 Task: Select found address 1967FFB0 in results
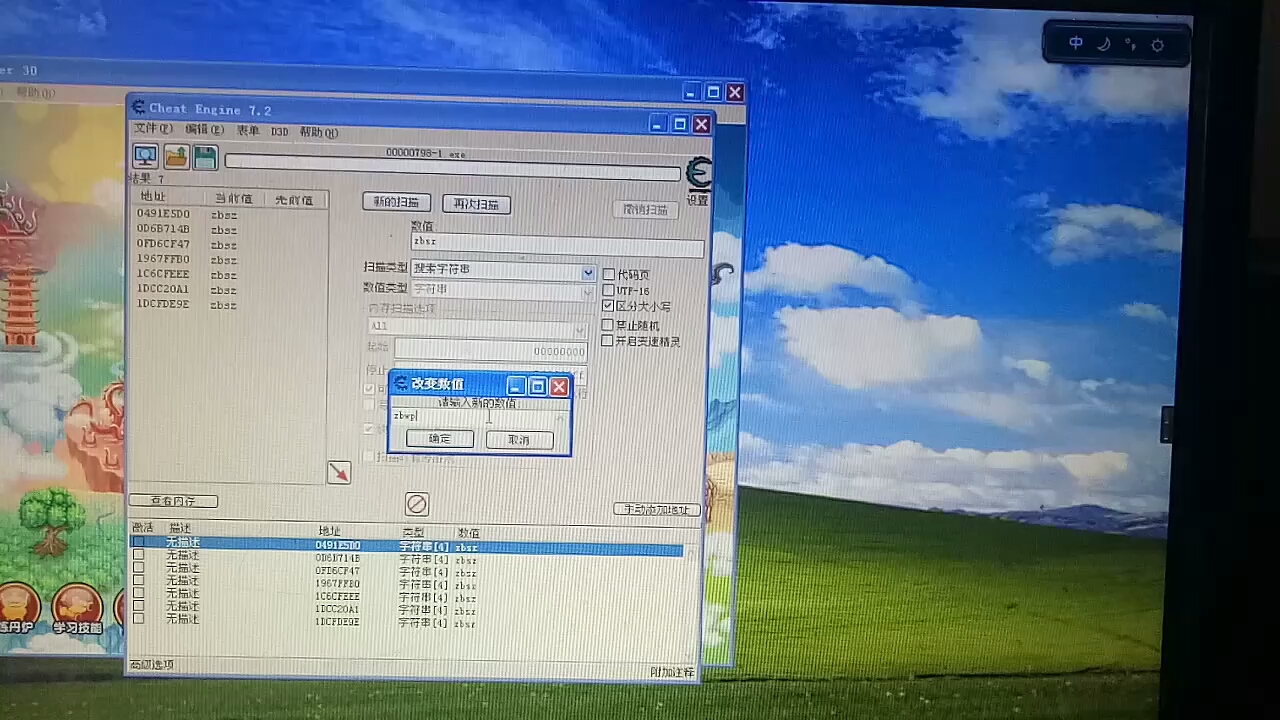163,259
